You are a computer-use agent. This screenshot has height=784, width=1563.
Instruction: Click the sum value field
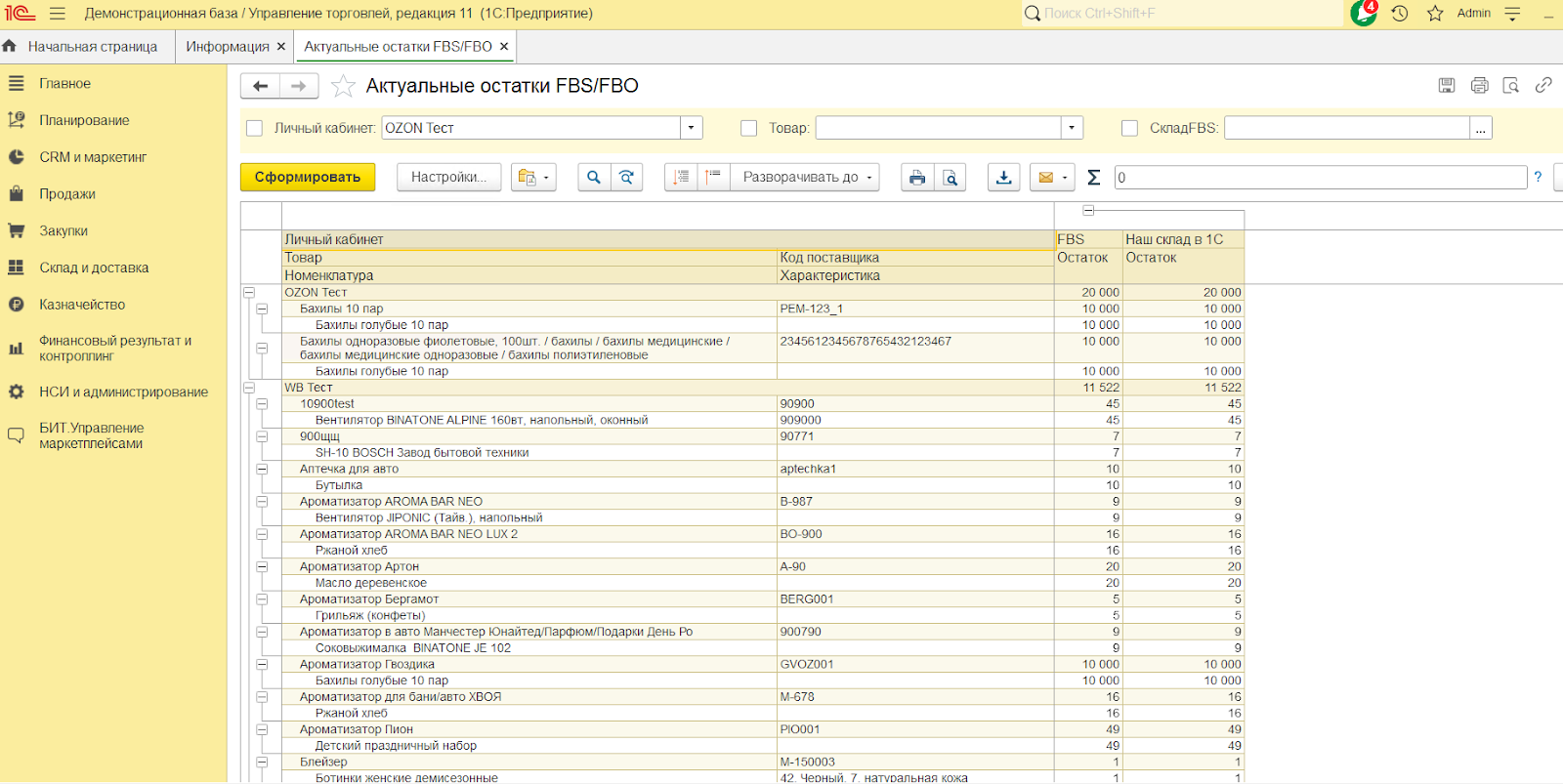[x=1321, y=177]
